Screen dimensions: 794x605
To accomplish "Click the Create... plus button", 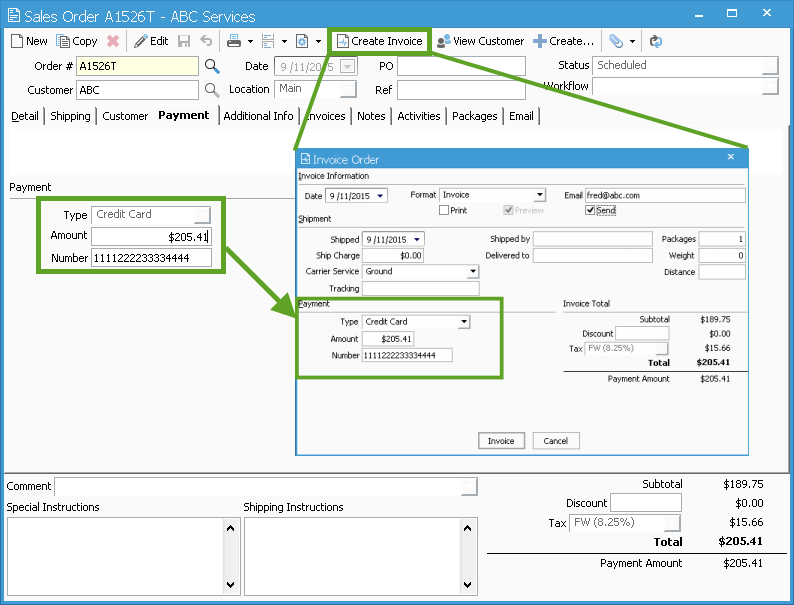I will click(x=564, y=41).
